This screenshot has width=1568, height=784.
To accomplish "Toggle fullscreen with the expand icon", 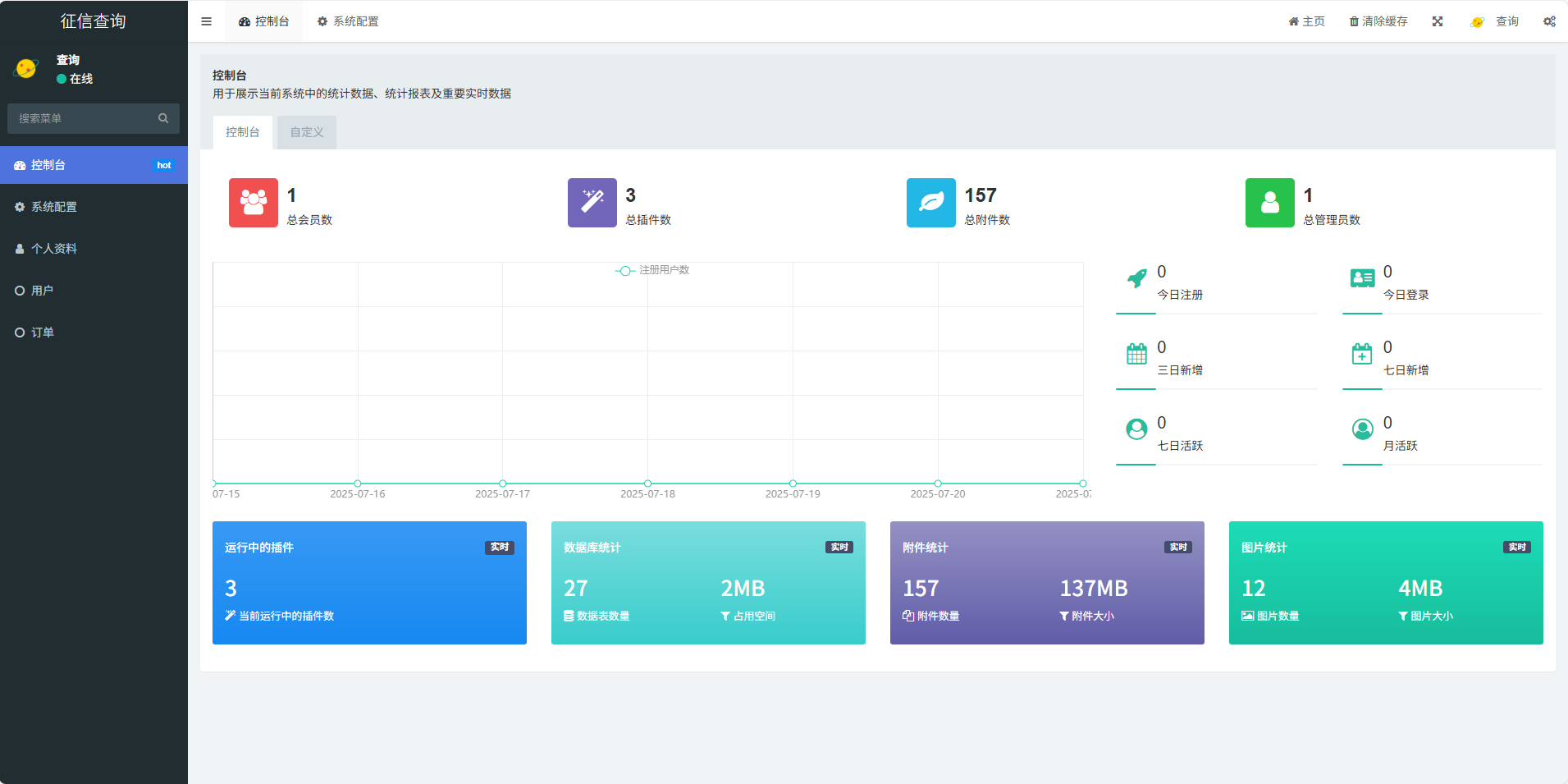I will (x=1438, y=21).
